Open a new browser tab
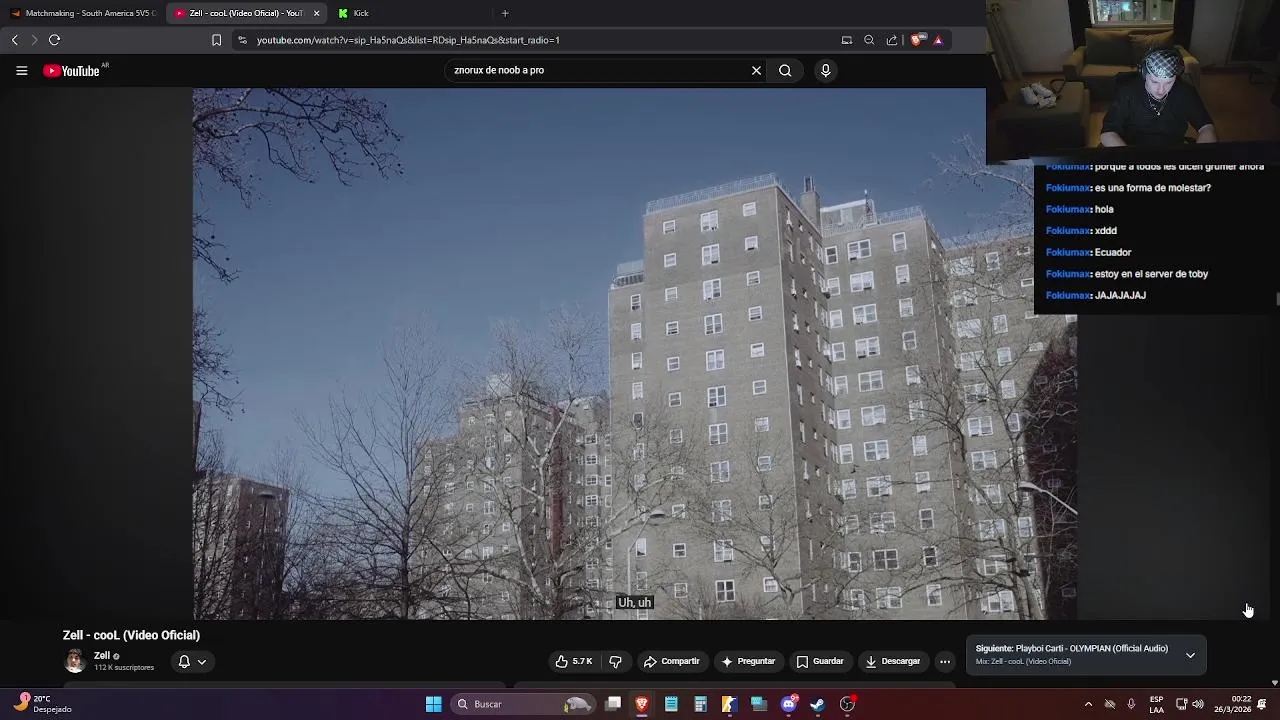 tap(505, 13)
